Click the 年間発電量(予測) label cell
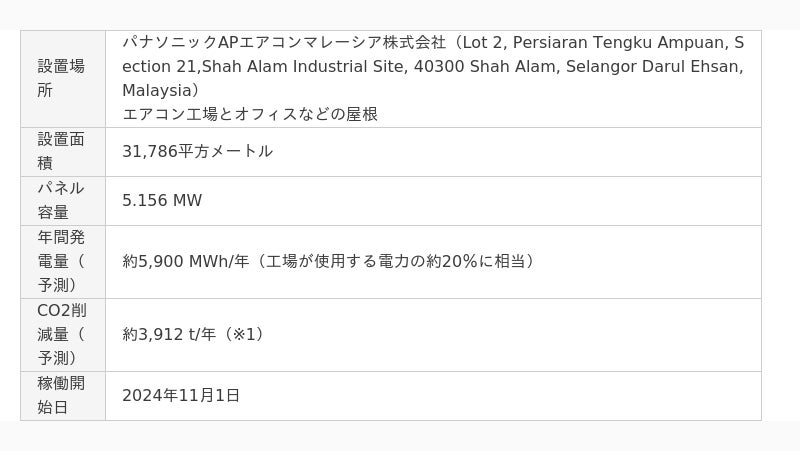The width and height of the screenshot is (800, 451). tap(62, 261)
